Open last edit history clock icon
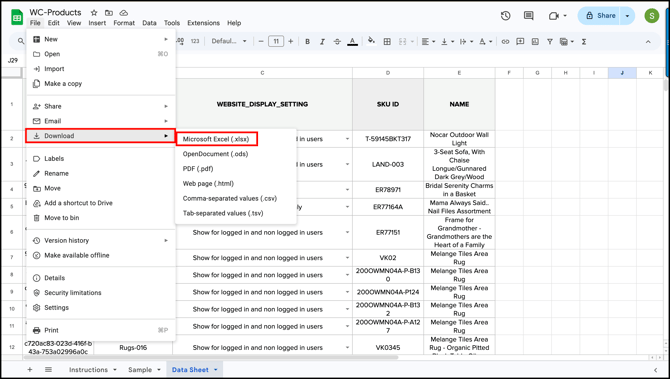 tap(505, 16)
